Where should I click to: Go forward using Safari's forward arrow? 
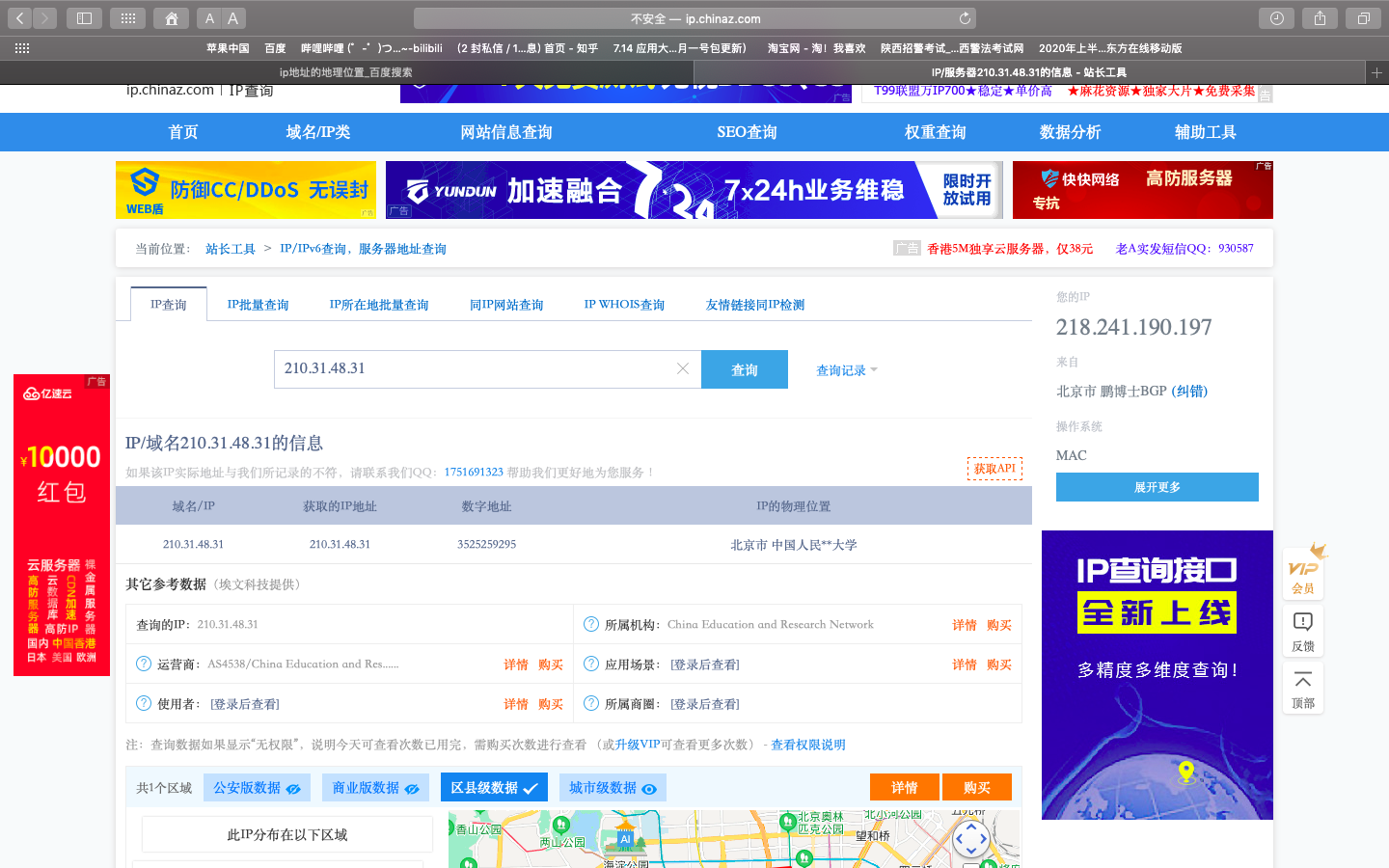coord(44,18)
